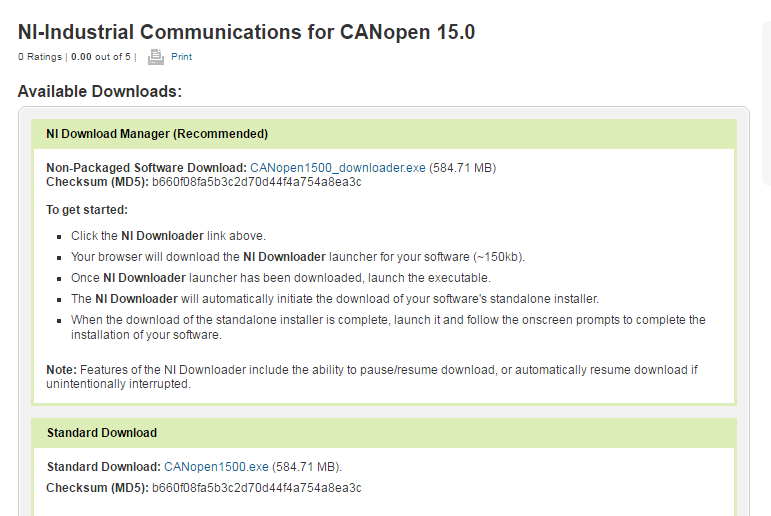Click the printer icon beside Print
The image size is (771, 516).
coord(155,57)
